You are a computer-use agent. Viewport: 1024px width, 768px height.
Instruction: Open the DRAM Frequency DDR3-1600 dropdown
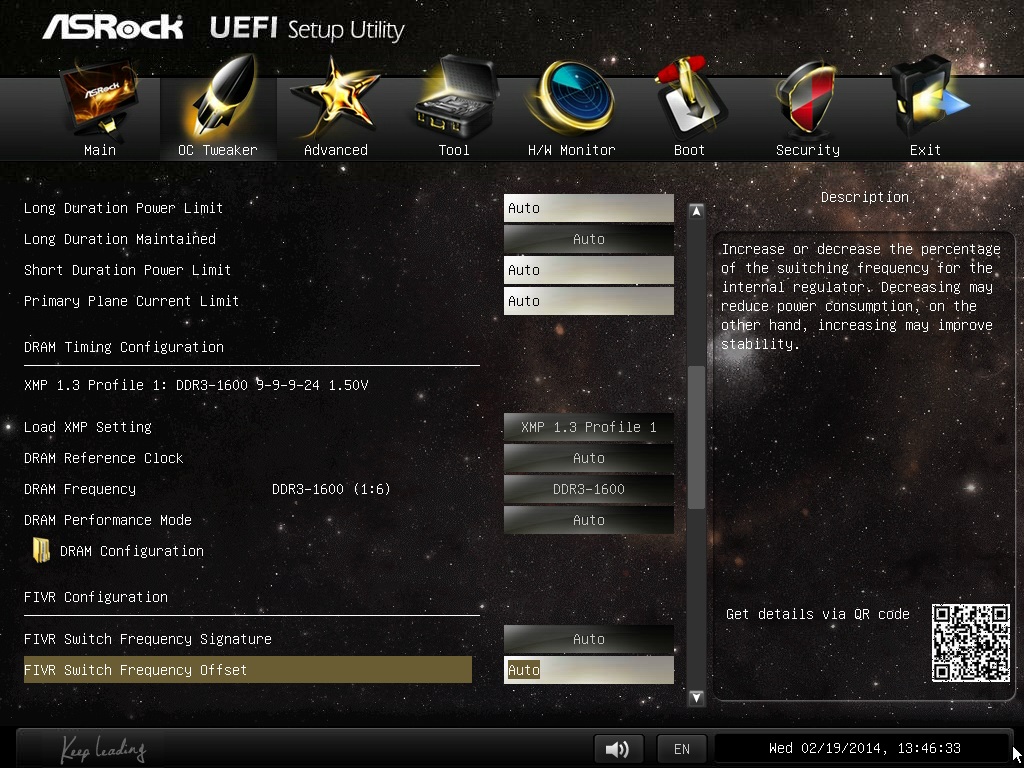click(x=588, y=489)
